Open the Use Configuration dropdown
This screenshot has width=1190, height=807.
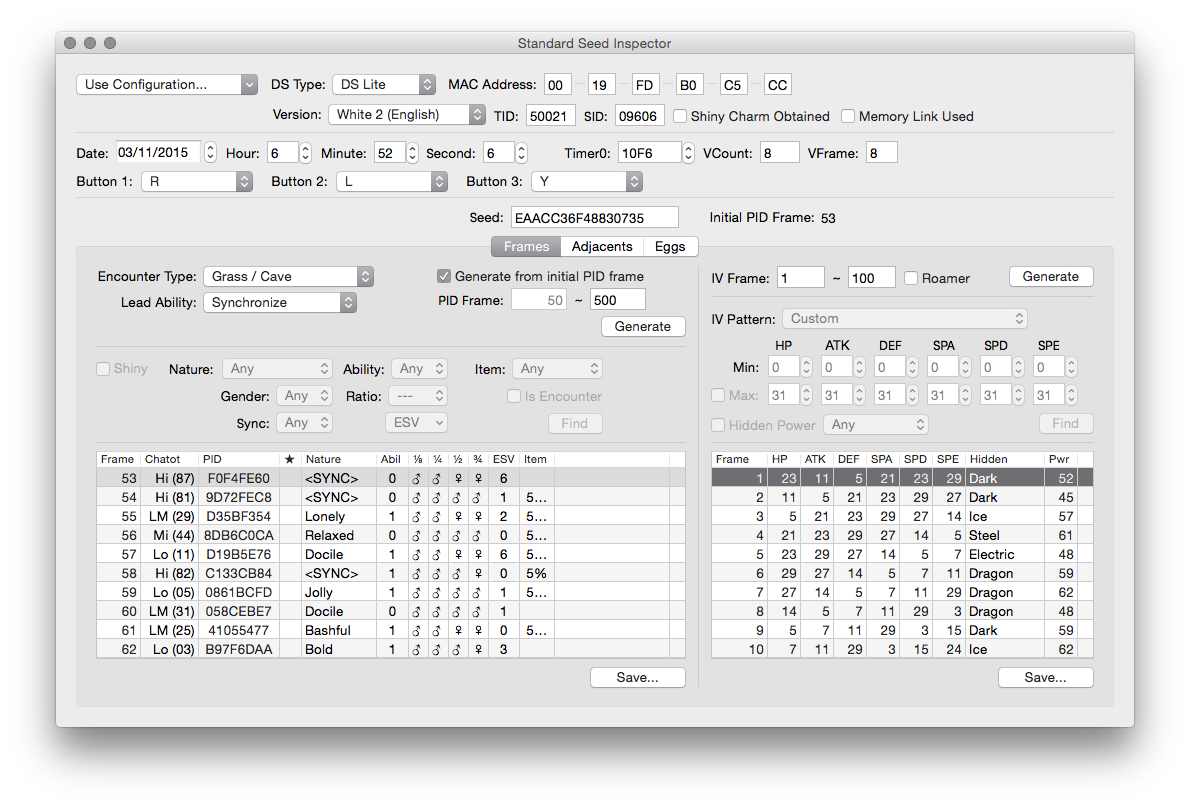[167, 85]
